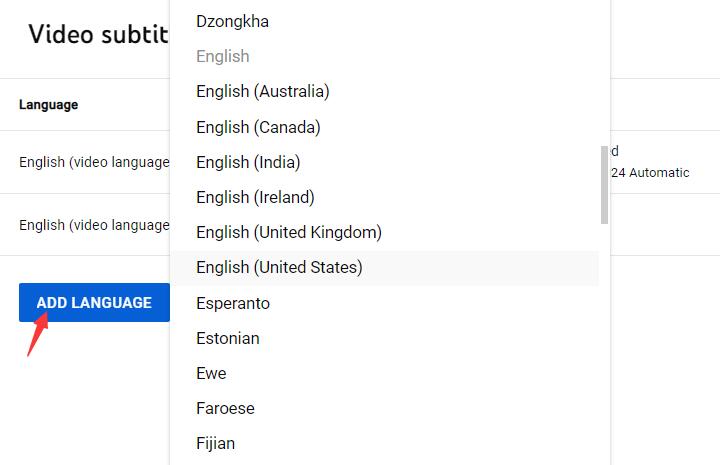Pick English (India) from the list
This screenshot has width=720, height=465.
click(248, 162)
